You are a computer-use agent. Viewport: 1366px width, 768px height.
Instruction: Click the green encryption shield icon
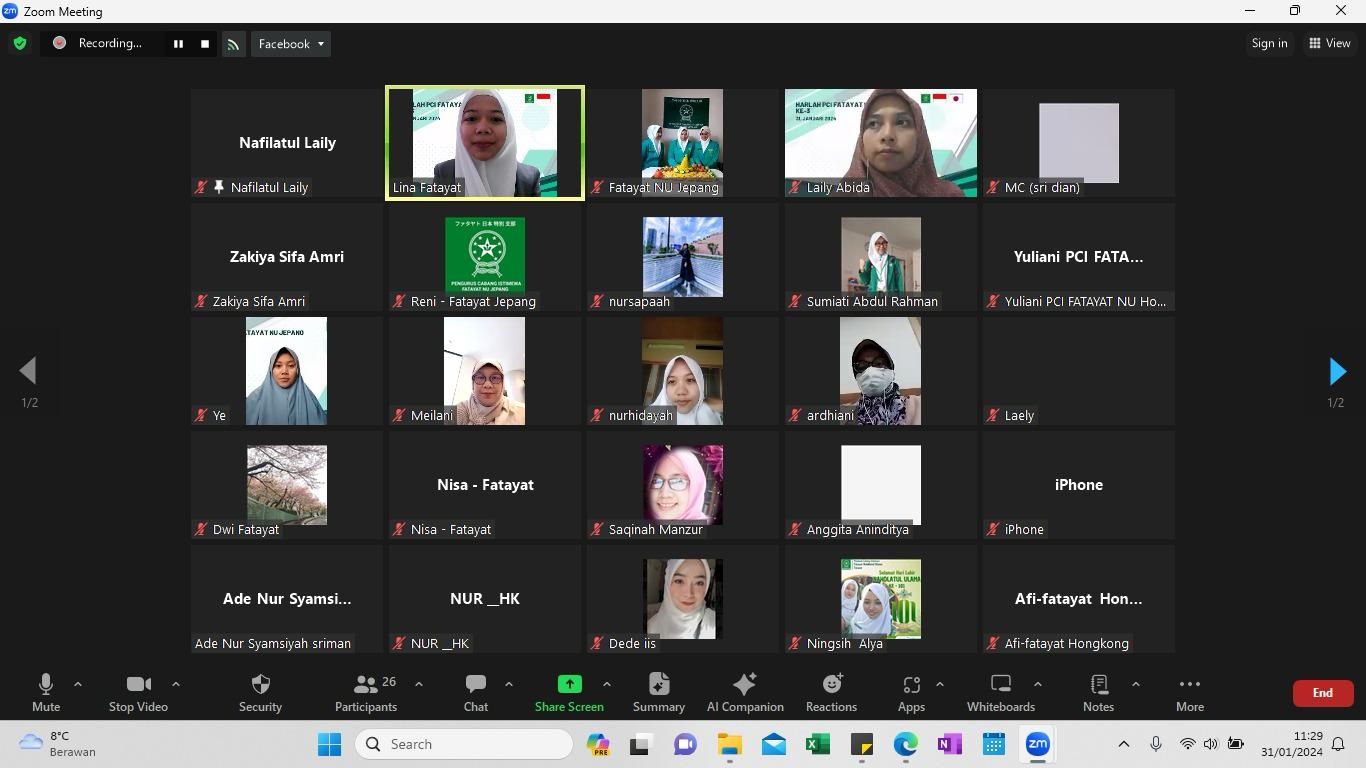20,44
